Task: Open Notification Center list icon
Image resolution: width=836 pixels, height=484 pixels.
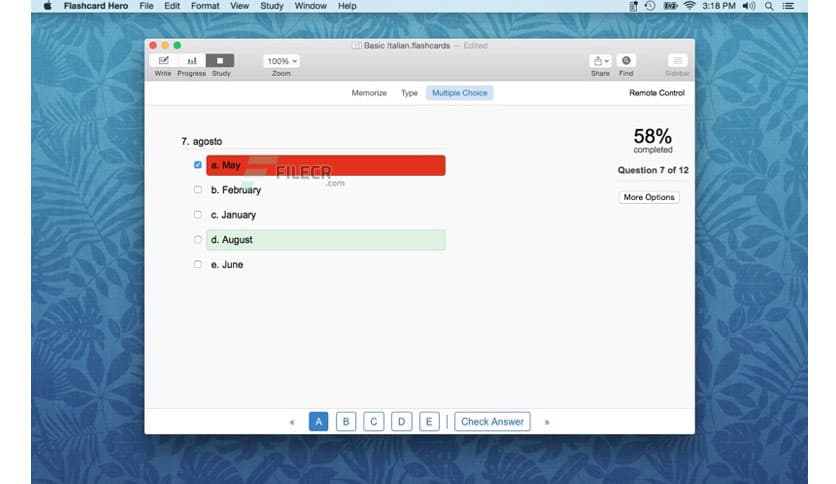Action: pyautogui.click(x=788, y=6)
